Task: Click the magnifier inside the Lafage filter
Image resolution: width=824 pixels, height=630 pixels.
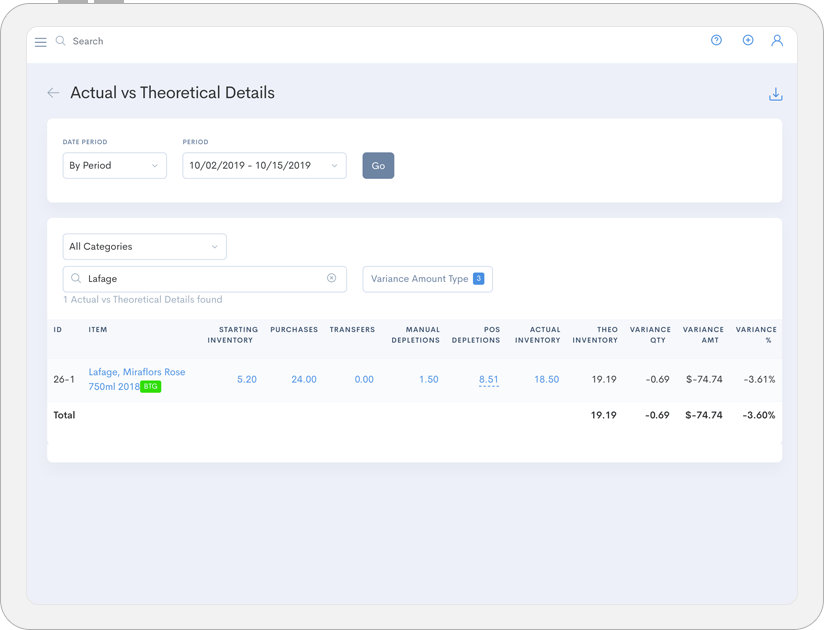Action: pyautogui.click(x=76, y=278)
